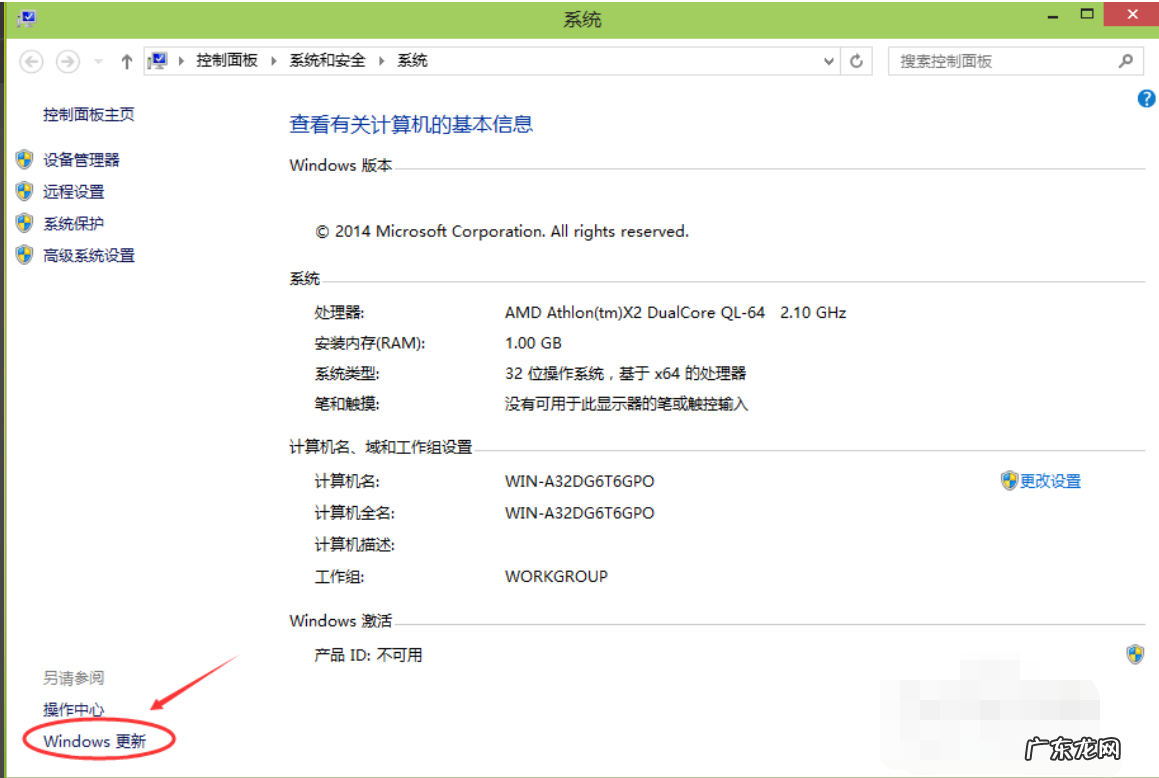The height and width of the screenshot is (778, 1159).
Task: Open 操作中心 from the sidebar
Action: [x=73, y=709]
